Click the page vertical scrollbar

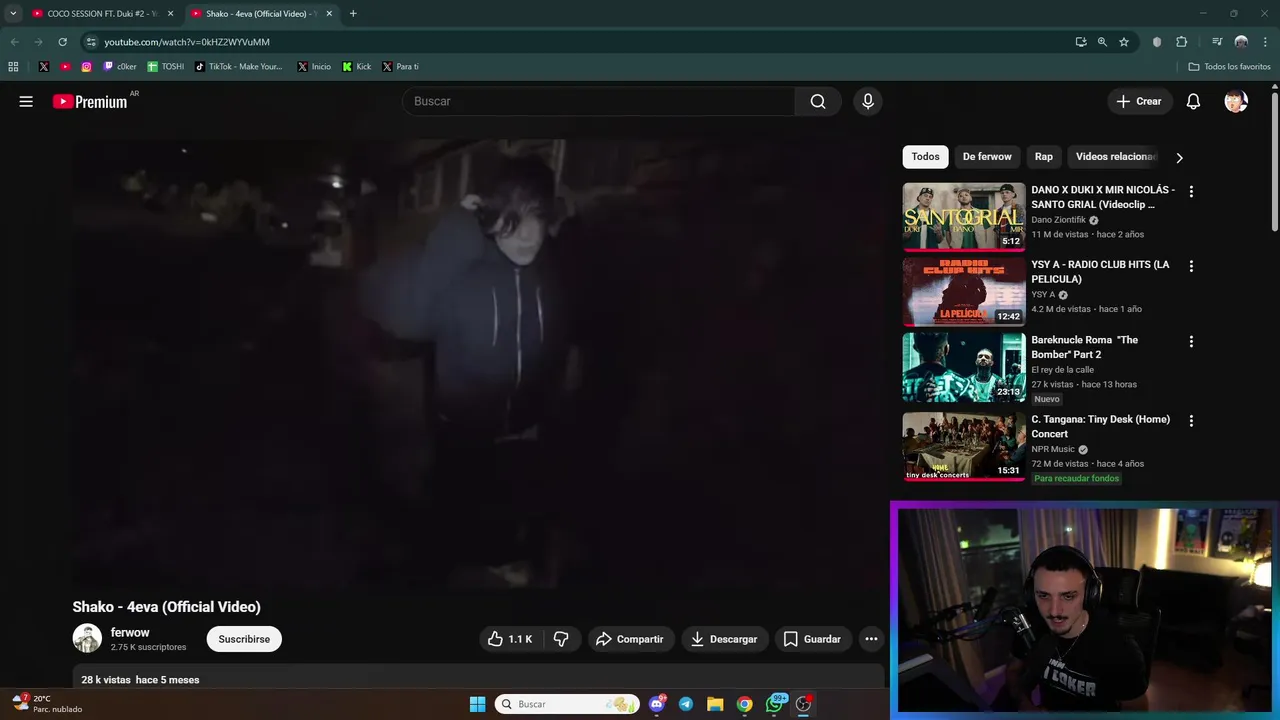pos(1275,160)
